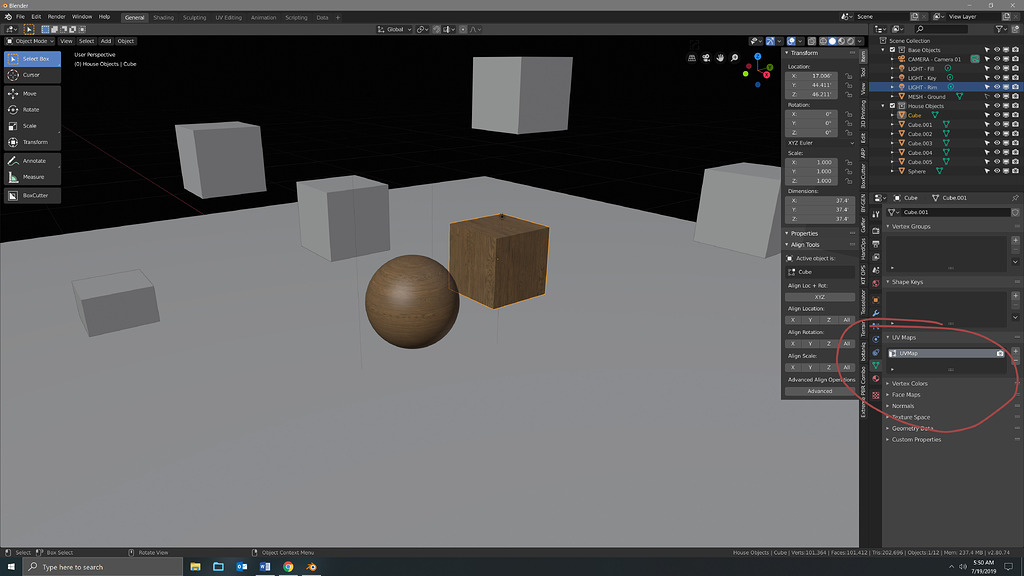Click the active object Cube field
Image resolution: width=1024 pixels, height=576 pixels.
click(x=820, y=272)
